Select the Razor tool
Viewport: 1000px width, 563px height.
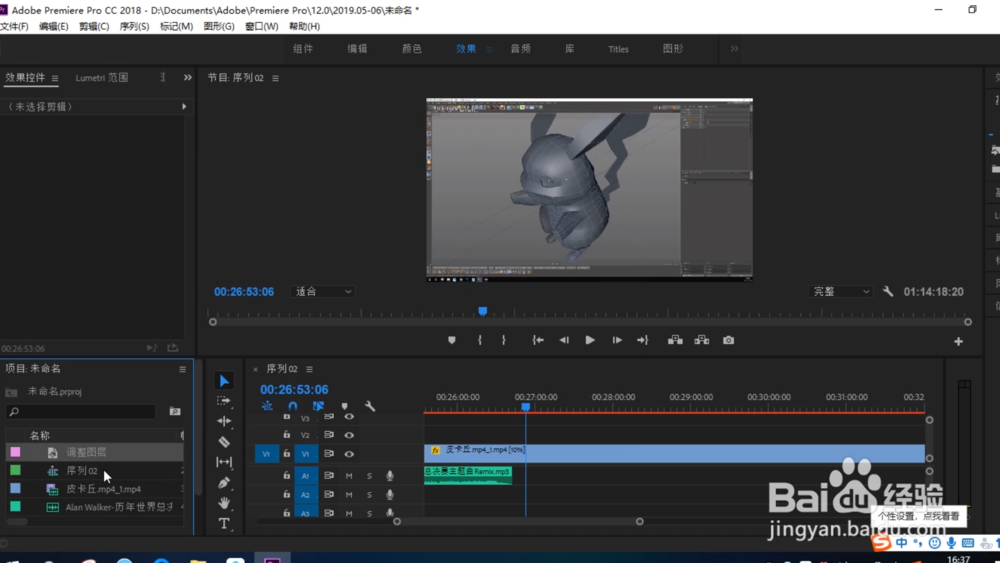(x=224, y=441)
